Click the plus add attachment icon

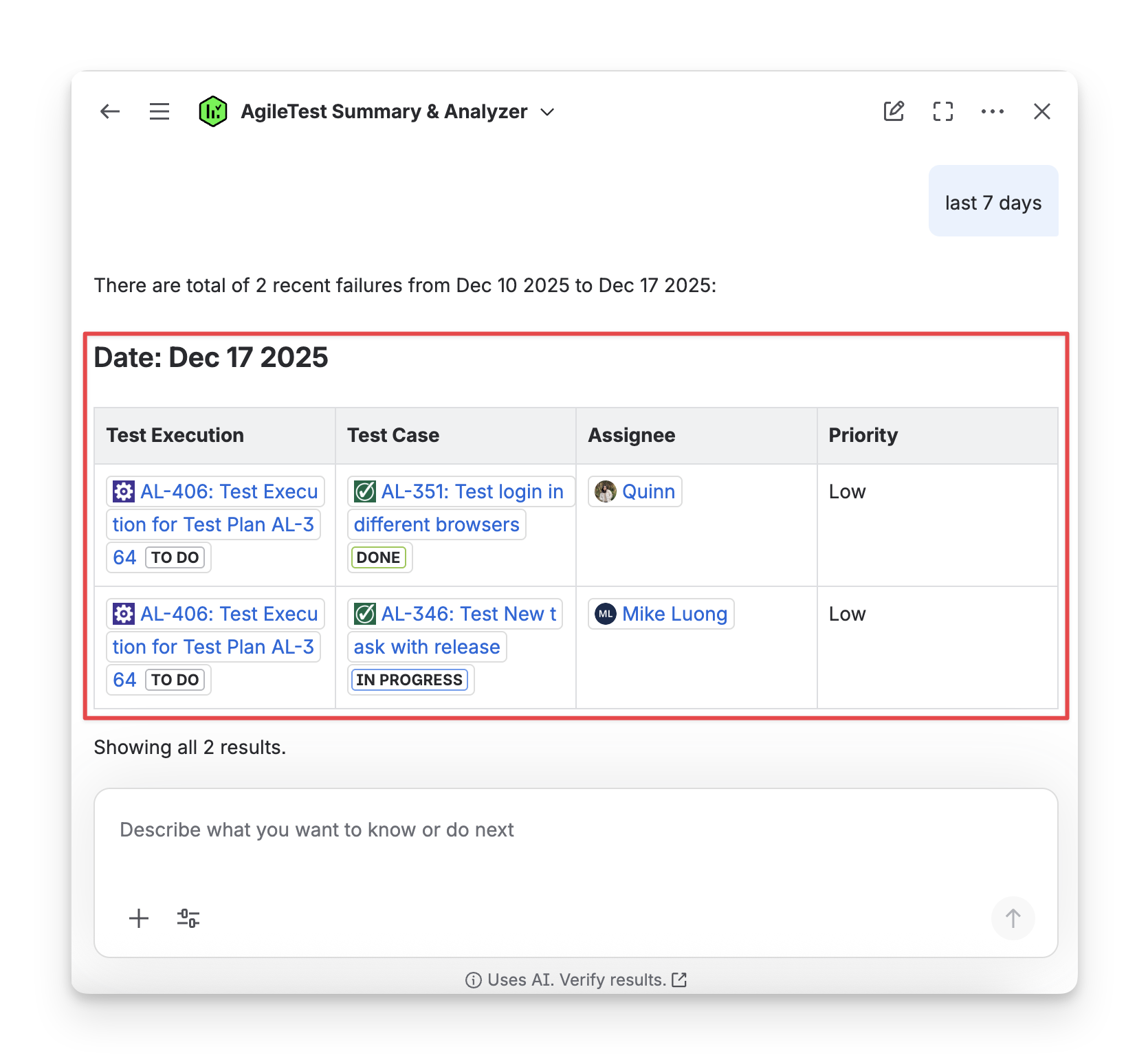click(x=139, y=918)
